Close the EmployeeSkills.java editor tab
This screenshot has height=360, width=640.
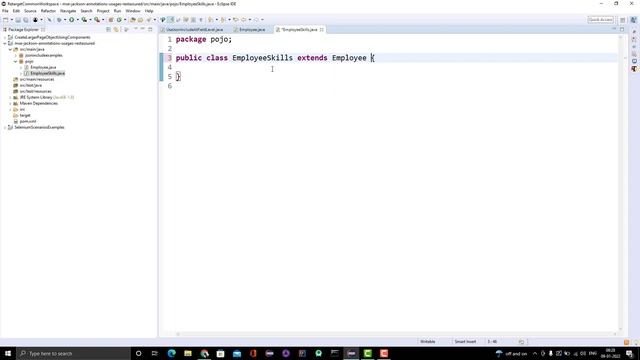322,29
